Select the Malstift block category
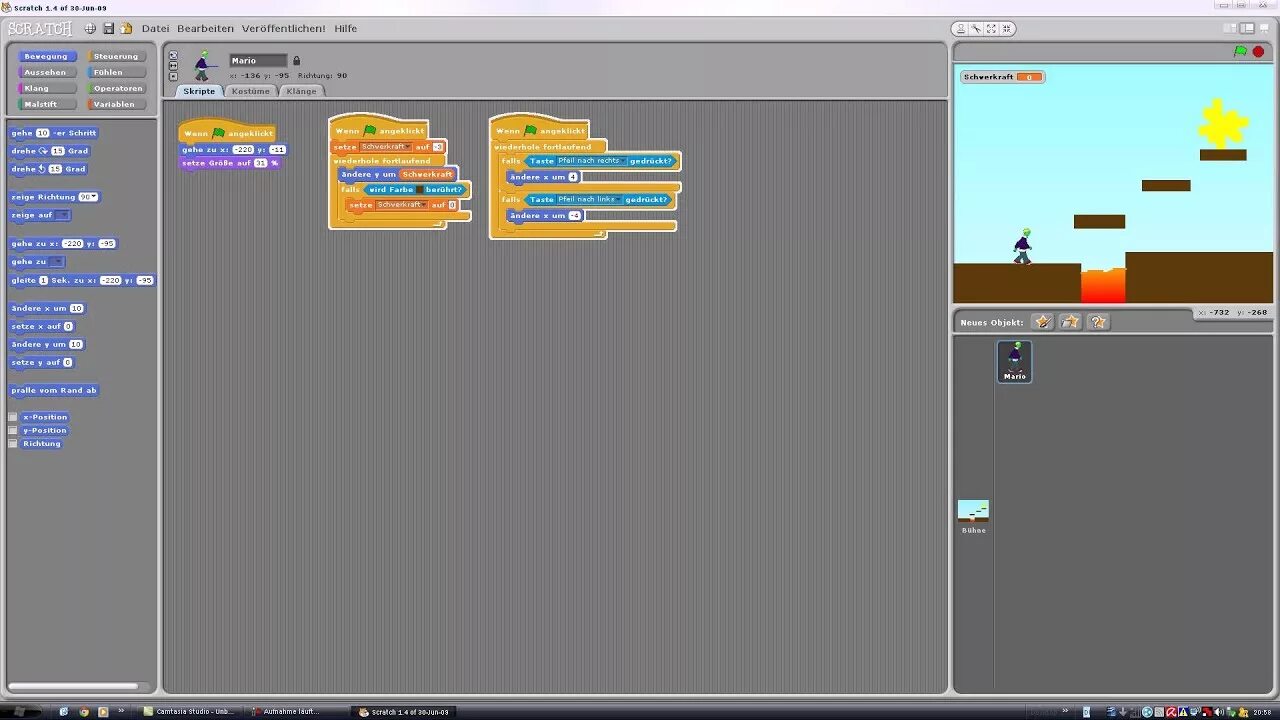This screenshot has width=1280, height=720. pos(46,104)
